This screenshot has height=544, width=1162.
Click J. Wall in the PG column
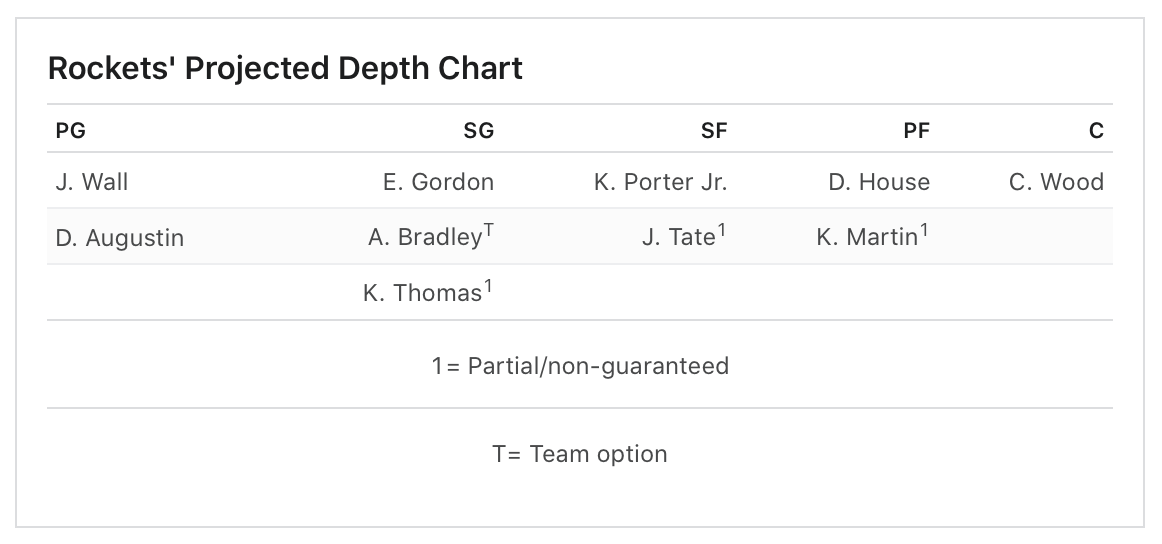pyautogui.click(x=92, y=182)
